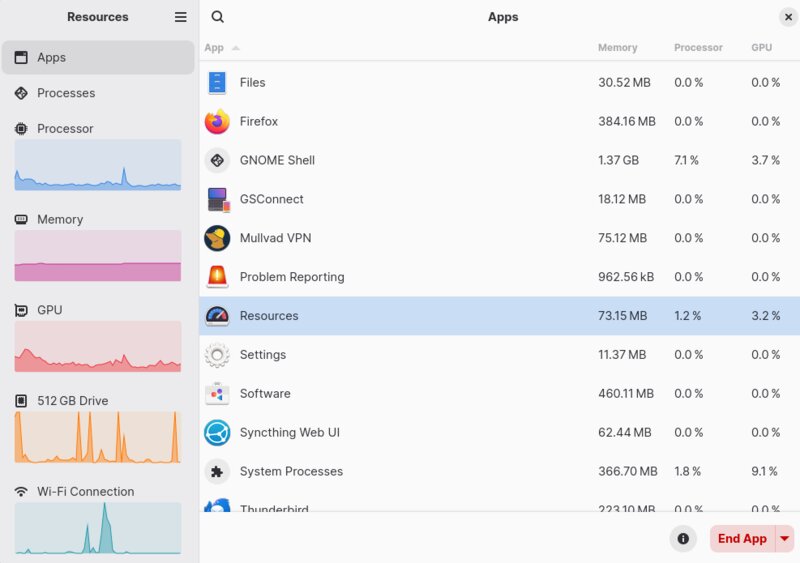
Task: Open the End App dropdown arrow
Action: pyautogui.click(x=784, y=538)
